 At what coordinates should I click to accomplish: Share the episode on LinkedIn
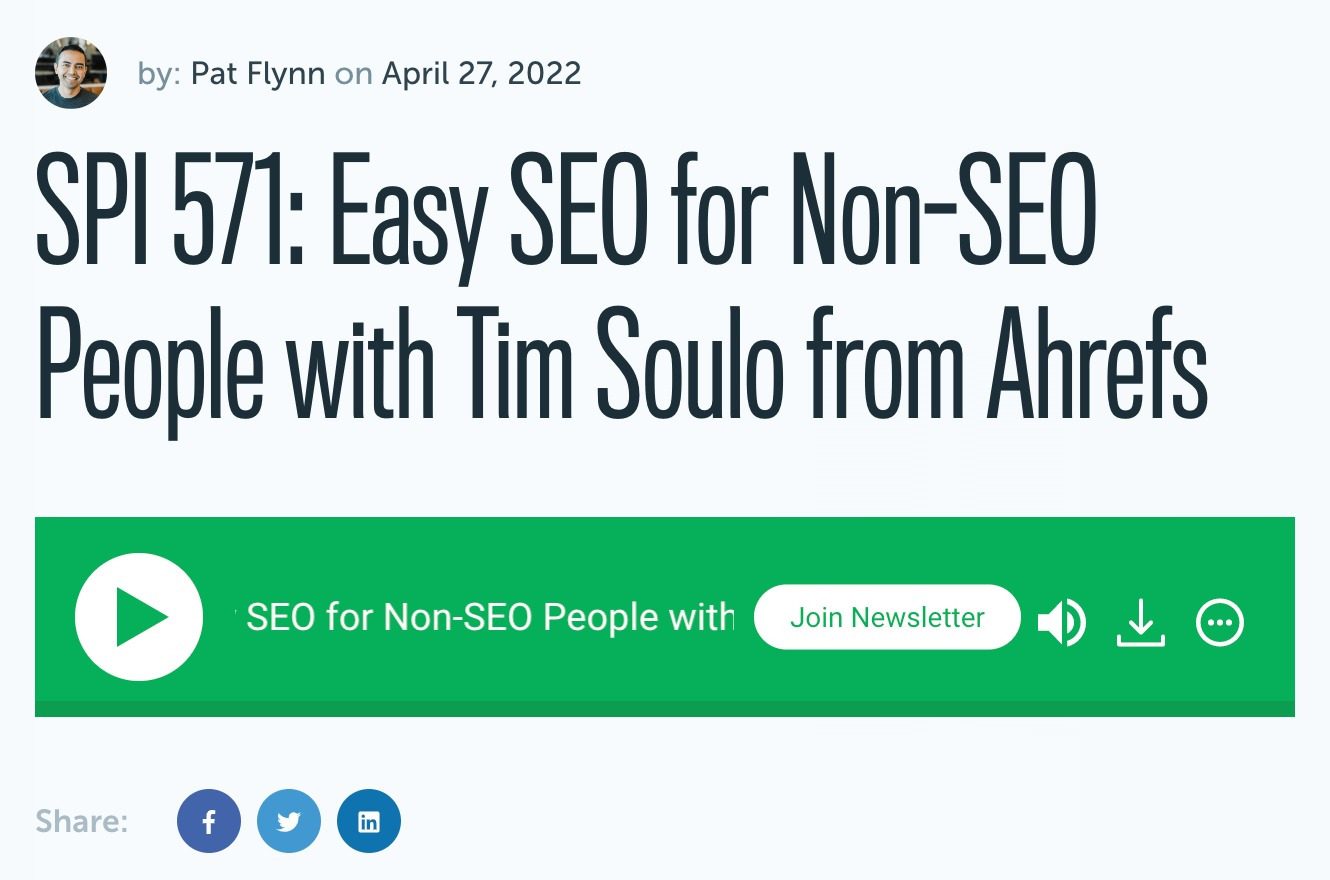369,821
